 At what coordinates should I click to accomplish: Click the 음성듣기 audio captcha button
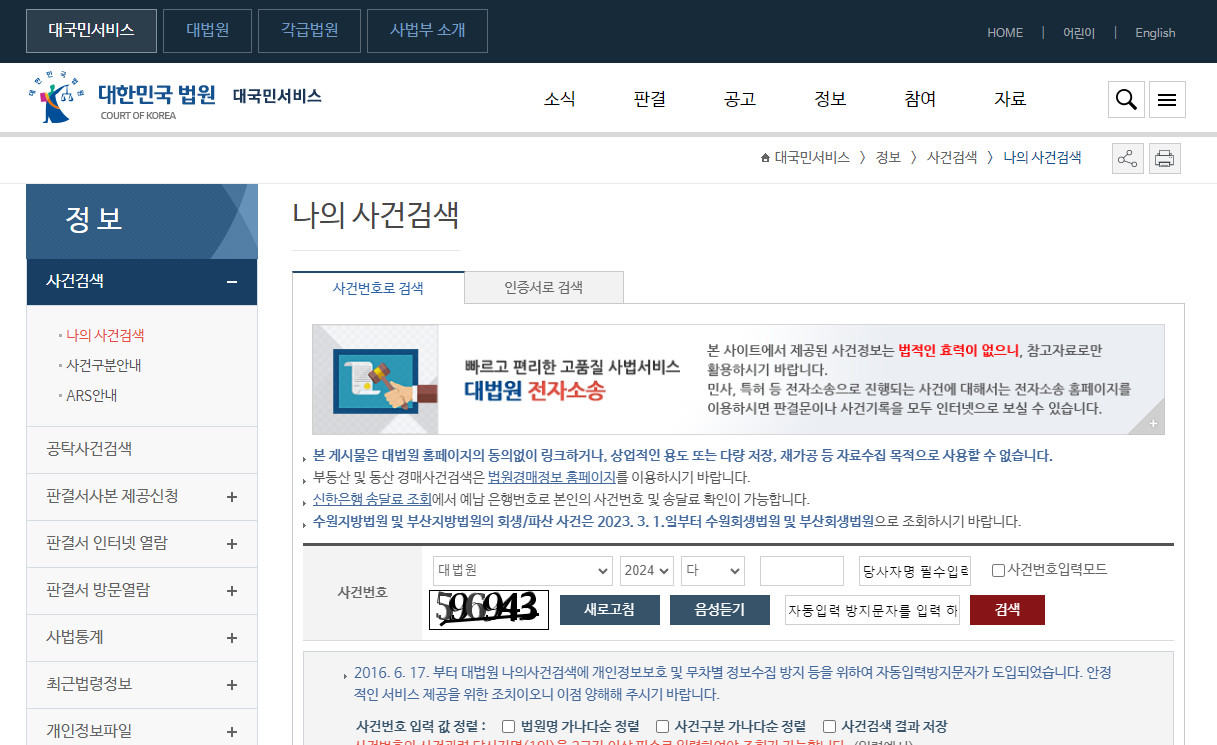click(720, 610)
